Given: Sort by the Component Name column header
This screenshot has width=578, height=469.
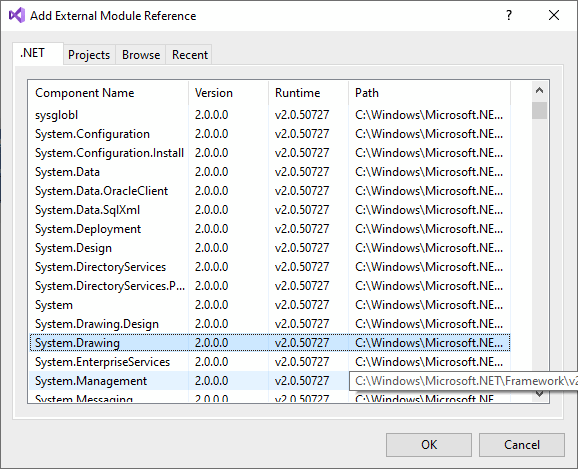Looking at the screenshot, I should tap(108, 93).
